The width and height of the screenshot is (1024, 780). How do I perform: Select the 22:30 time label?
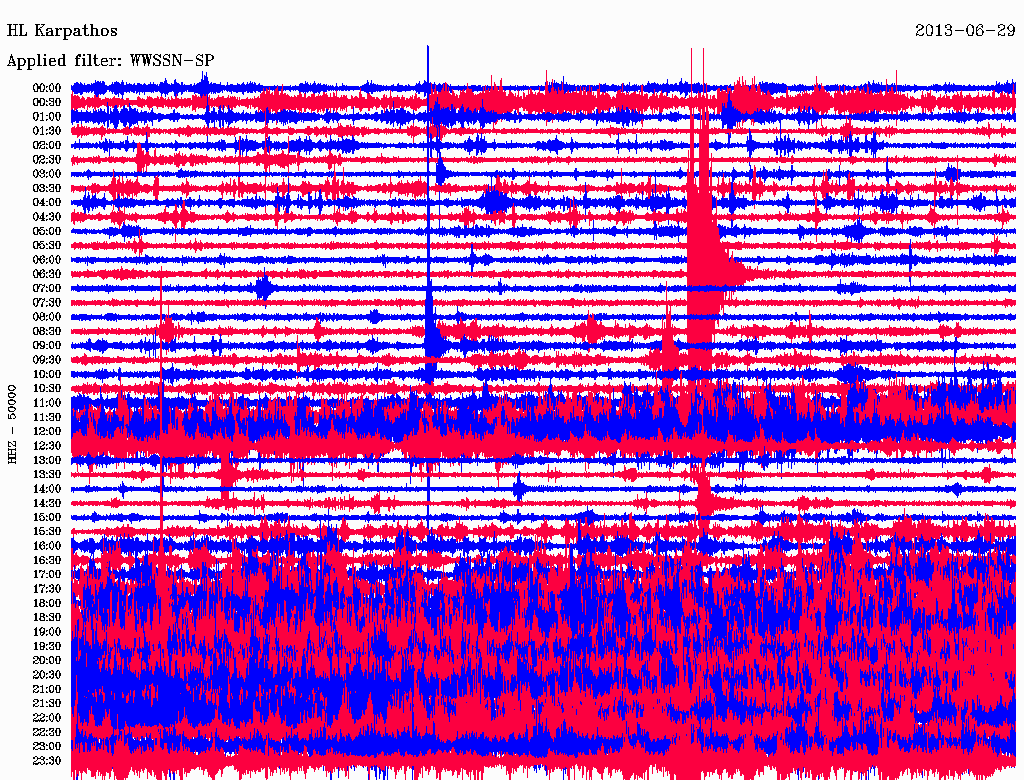pyautogui.click(x=47, y=732)
